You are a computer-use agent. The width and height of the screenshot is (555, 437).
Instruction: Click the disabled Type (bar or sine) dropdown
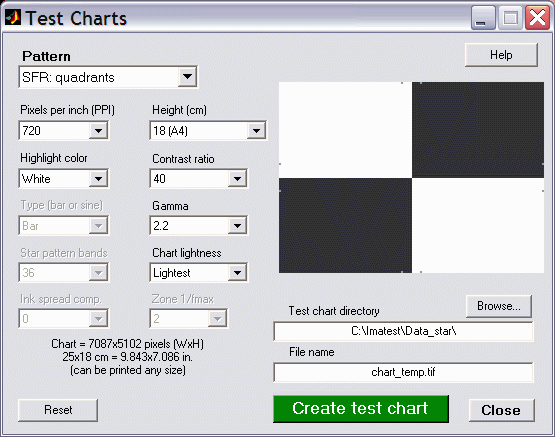pos(64,225)
